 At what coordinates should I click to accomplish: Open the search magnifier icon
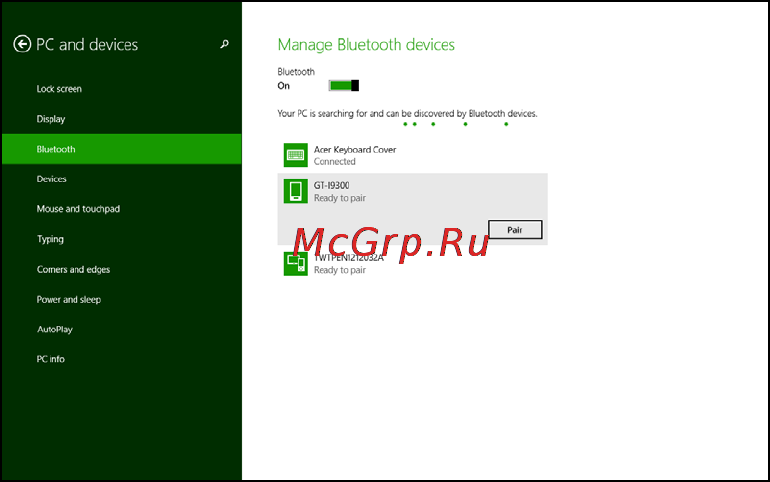click(x=224, y=44)
